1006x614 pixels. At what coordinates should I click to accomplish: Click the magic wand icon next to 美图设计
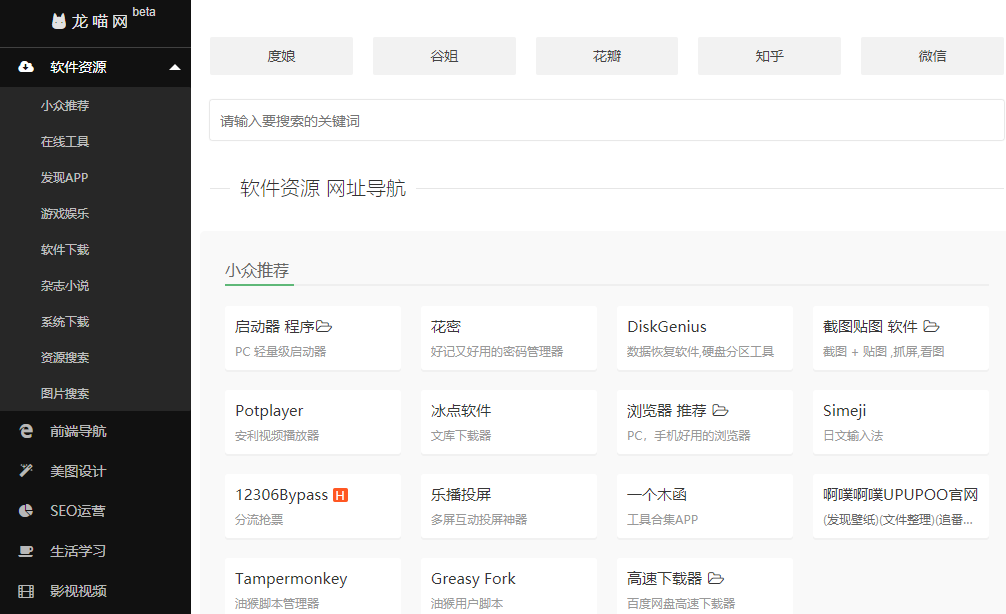(x=26, y=471)
